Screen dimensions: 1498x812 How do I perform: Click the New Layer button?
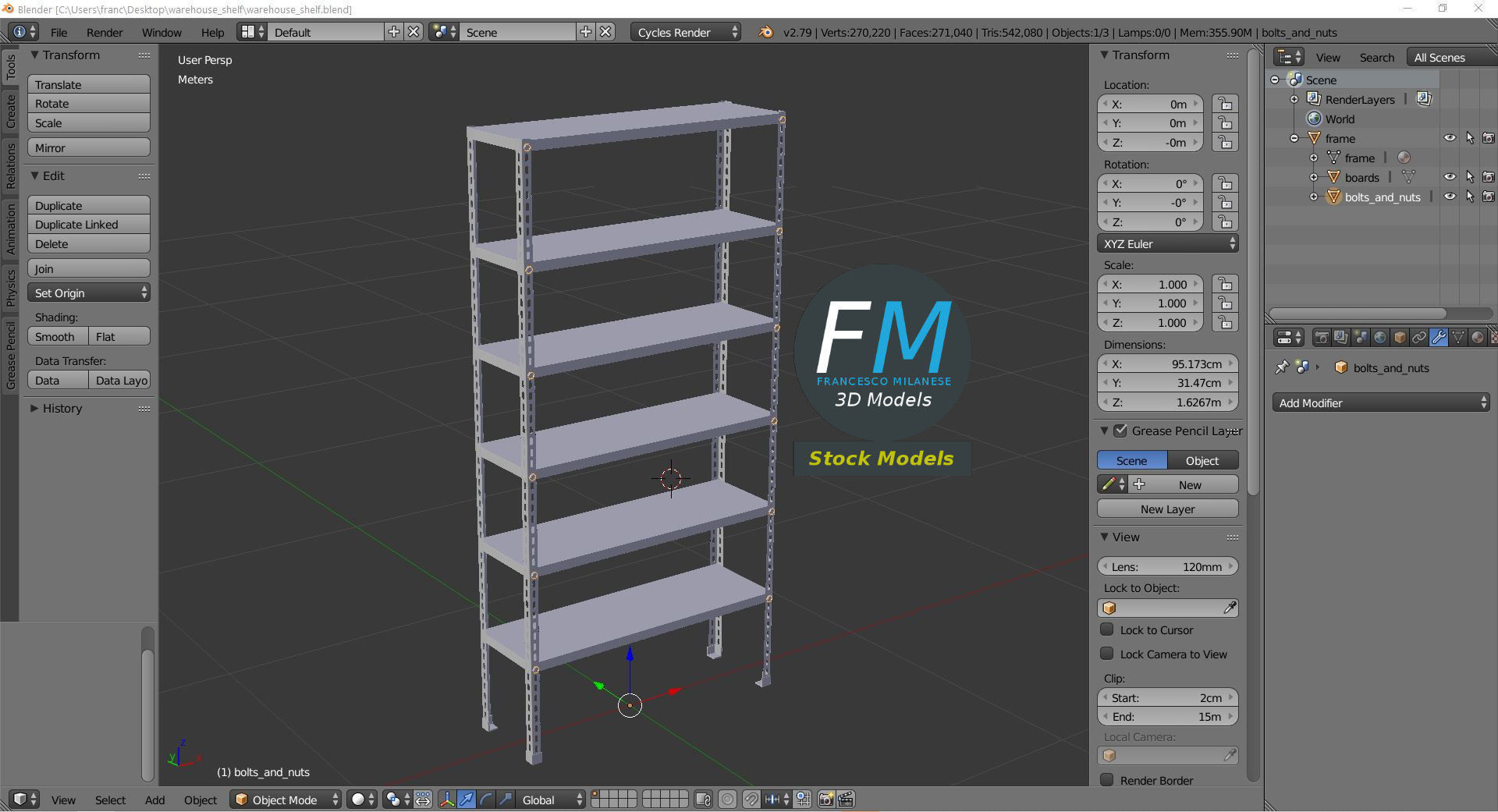click(1168, 509)
